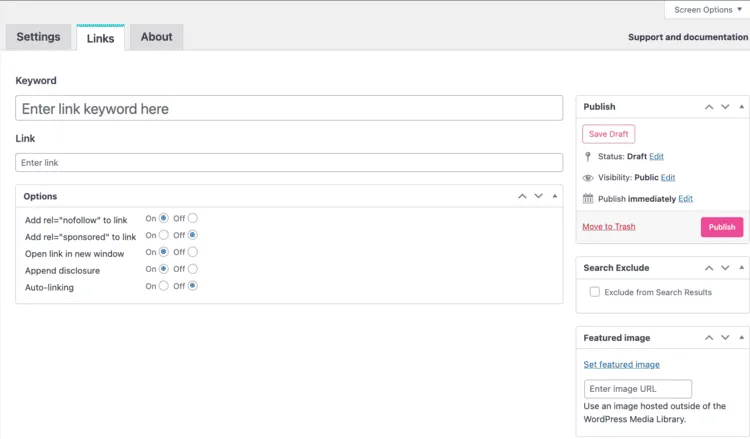
Task: Open the Screen Options dropdown
Action: tap(707, 10)
